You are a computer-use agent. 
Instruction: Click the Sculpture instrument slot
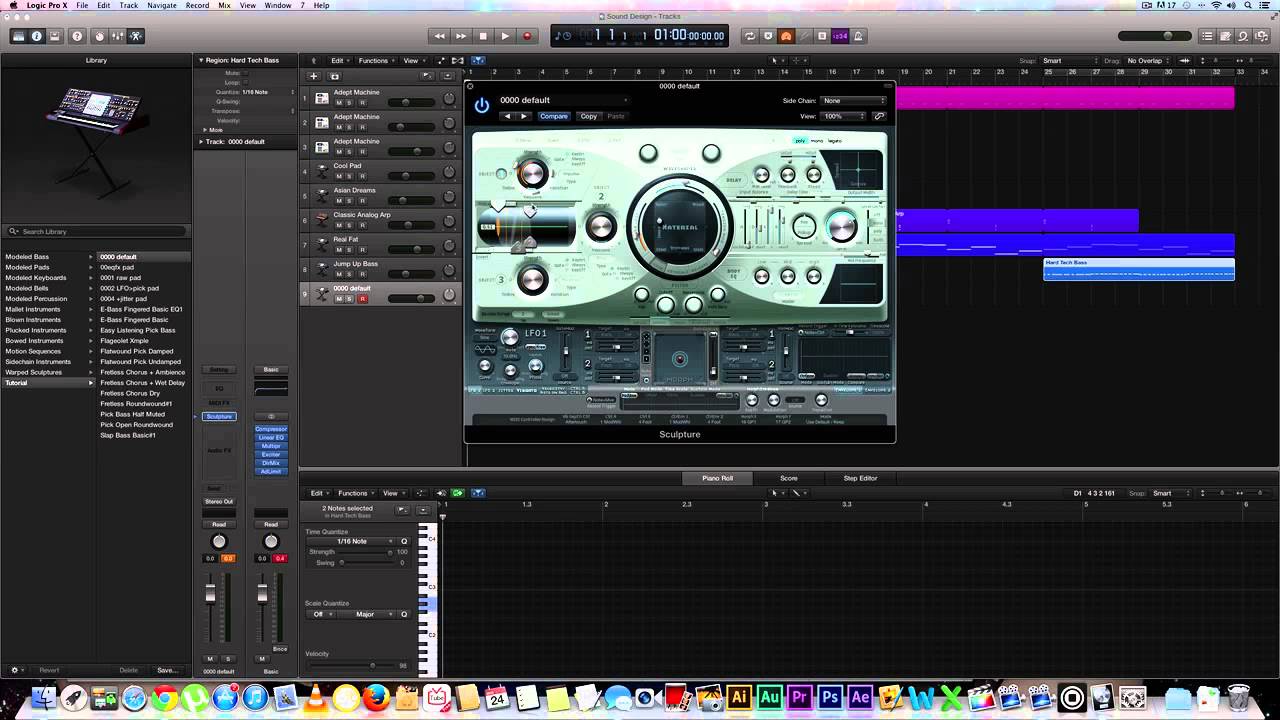[219, 416]
